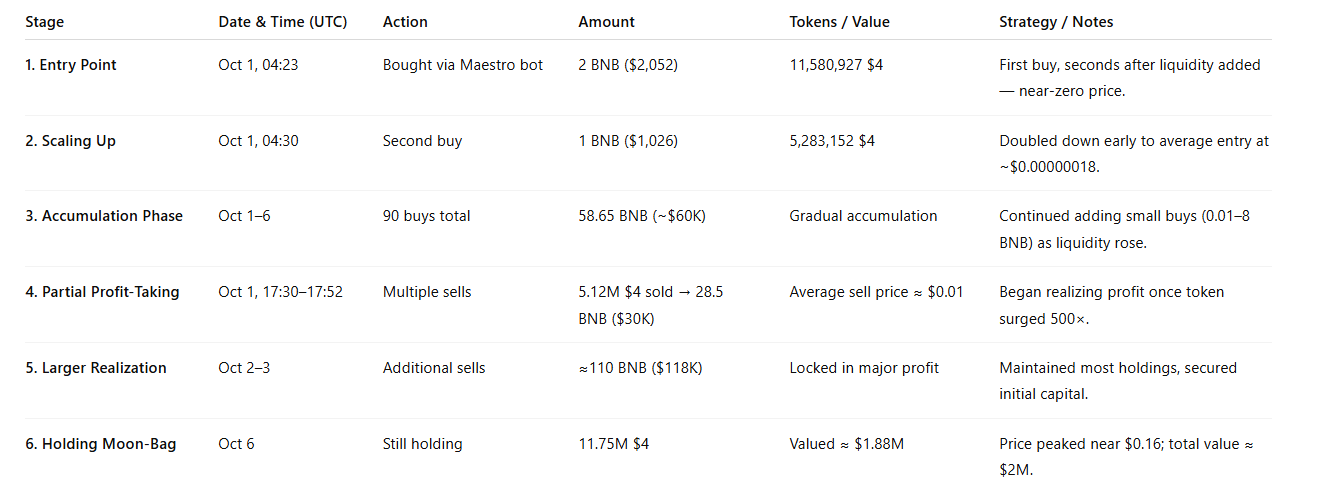Click the Date & Time (UTC) header

click(282, 22)
